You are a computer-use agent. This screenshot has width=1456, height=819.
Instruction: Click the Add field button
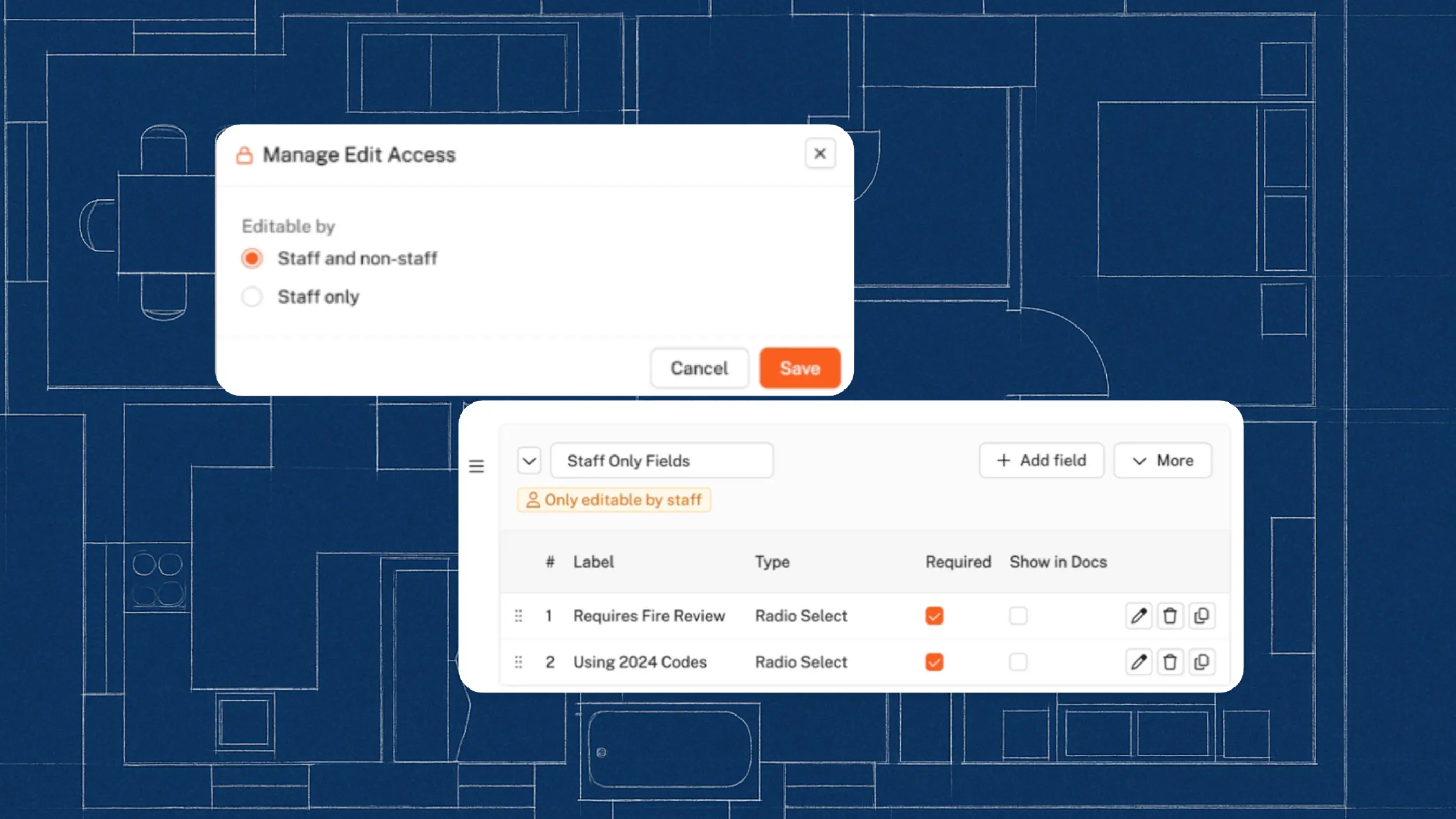[1041, 461]
